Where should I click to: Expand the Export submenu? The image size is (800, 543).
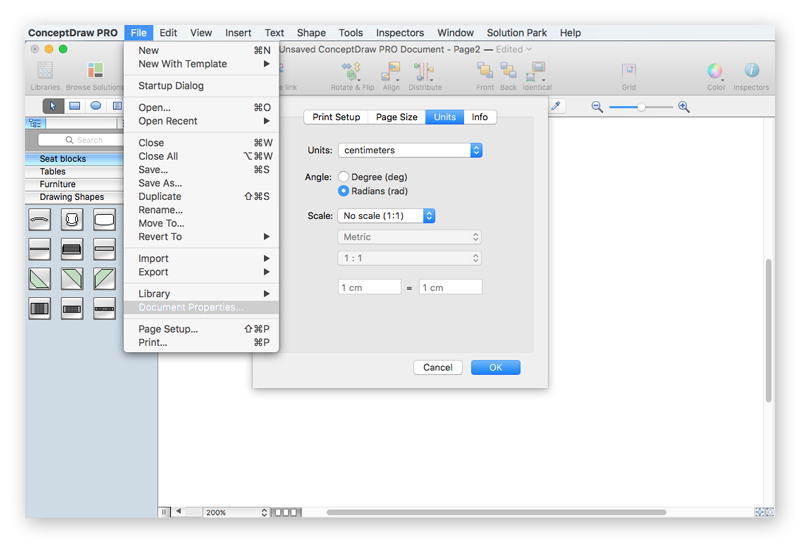pos(202,272)
